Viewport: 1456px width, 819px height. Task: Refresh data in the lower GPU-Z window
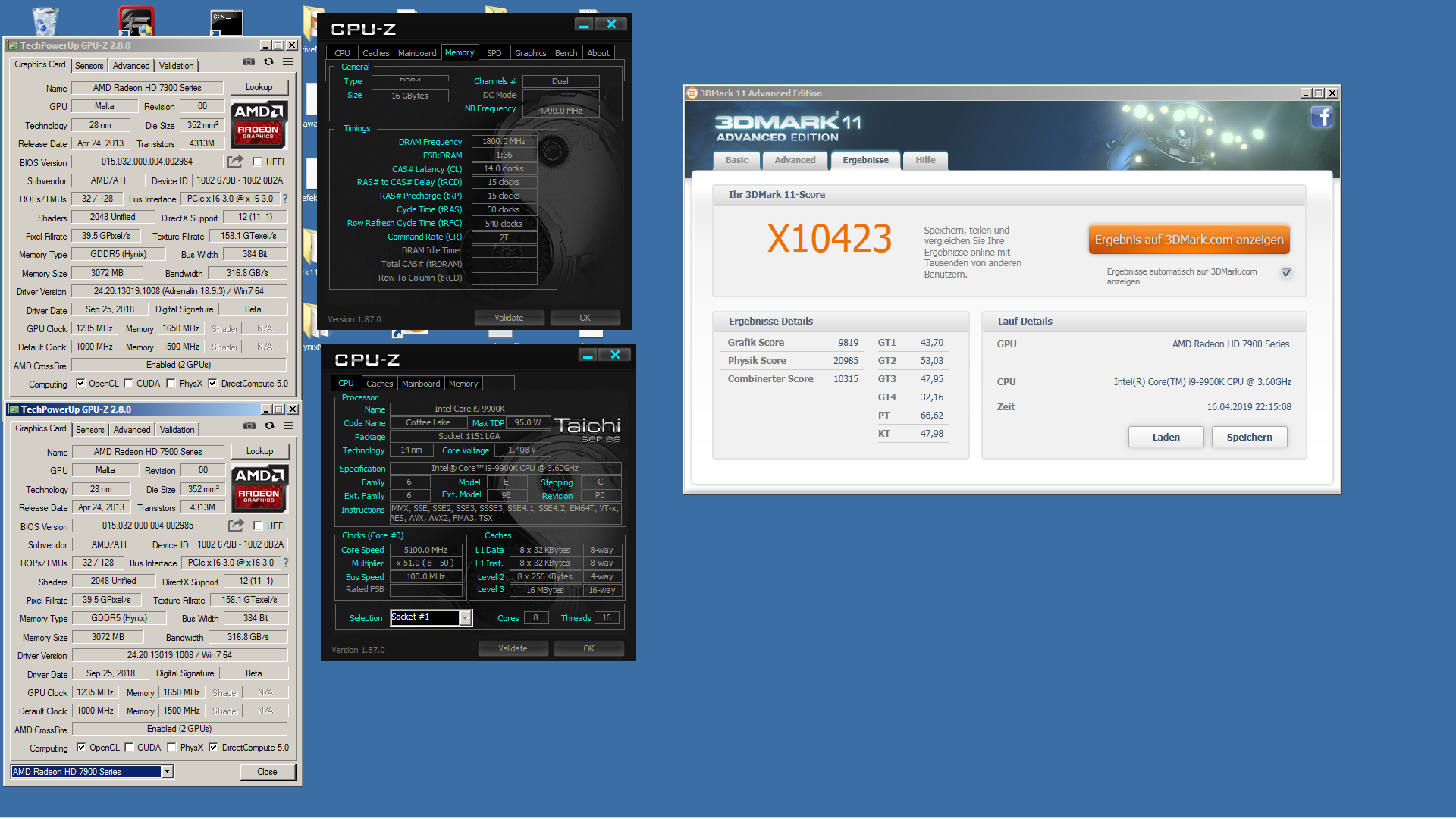pyautogui.click(x=269, y=426)
